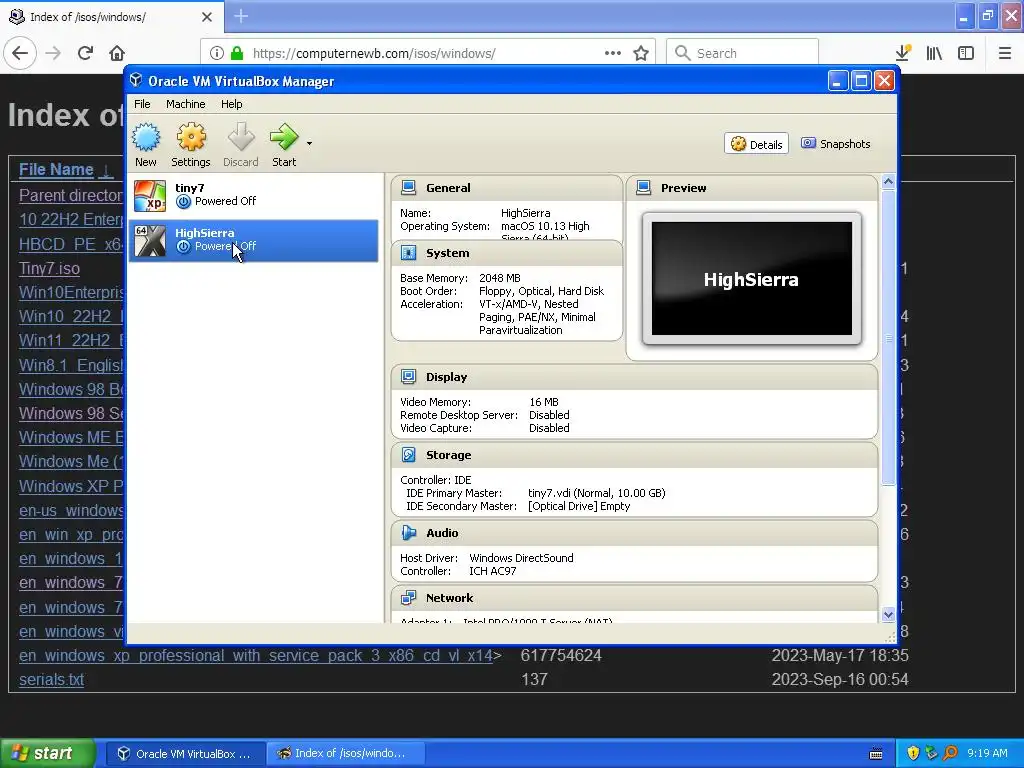
Task: Show site information for the page
Action: tap(217, 53)
